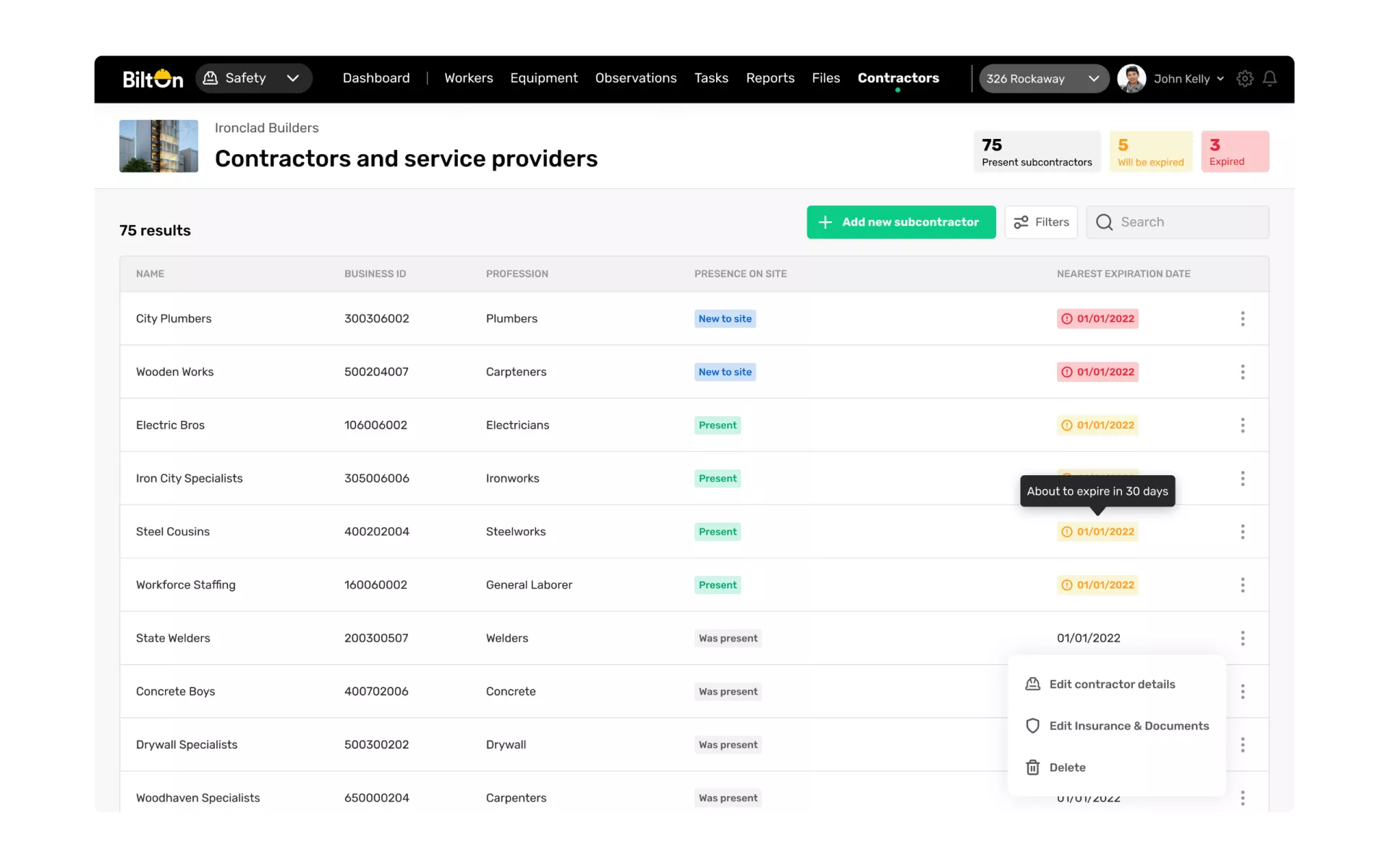Open row menu for Woodhaven Specialists

[x=1243, y=798]
